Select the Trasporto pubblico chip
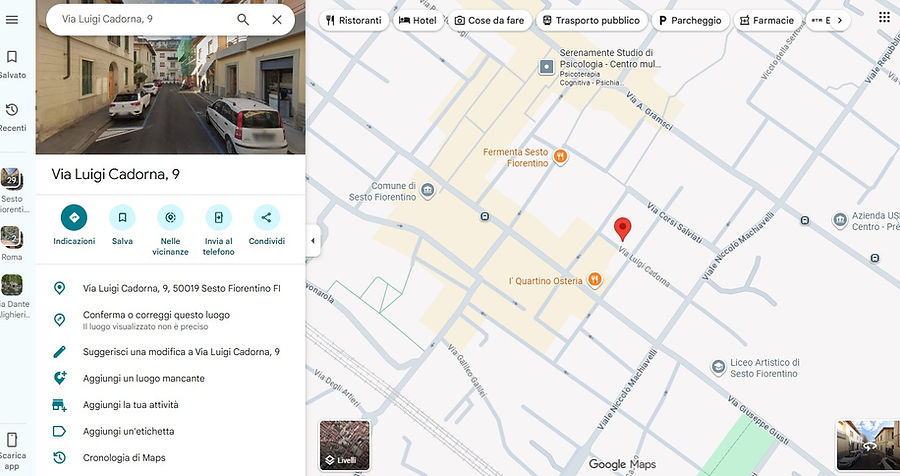Viewport: 900px width, 476px height. pos(592,20)
